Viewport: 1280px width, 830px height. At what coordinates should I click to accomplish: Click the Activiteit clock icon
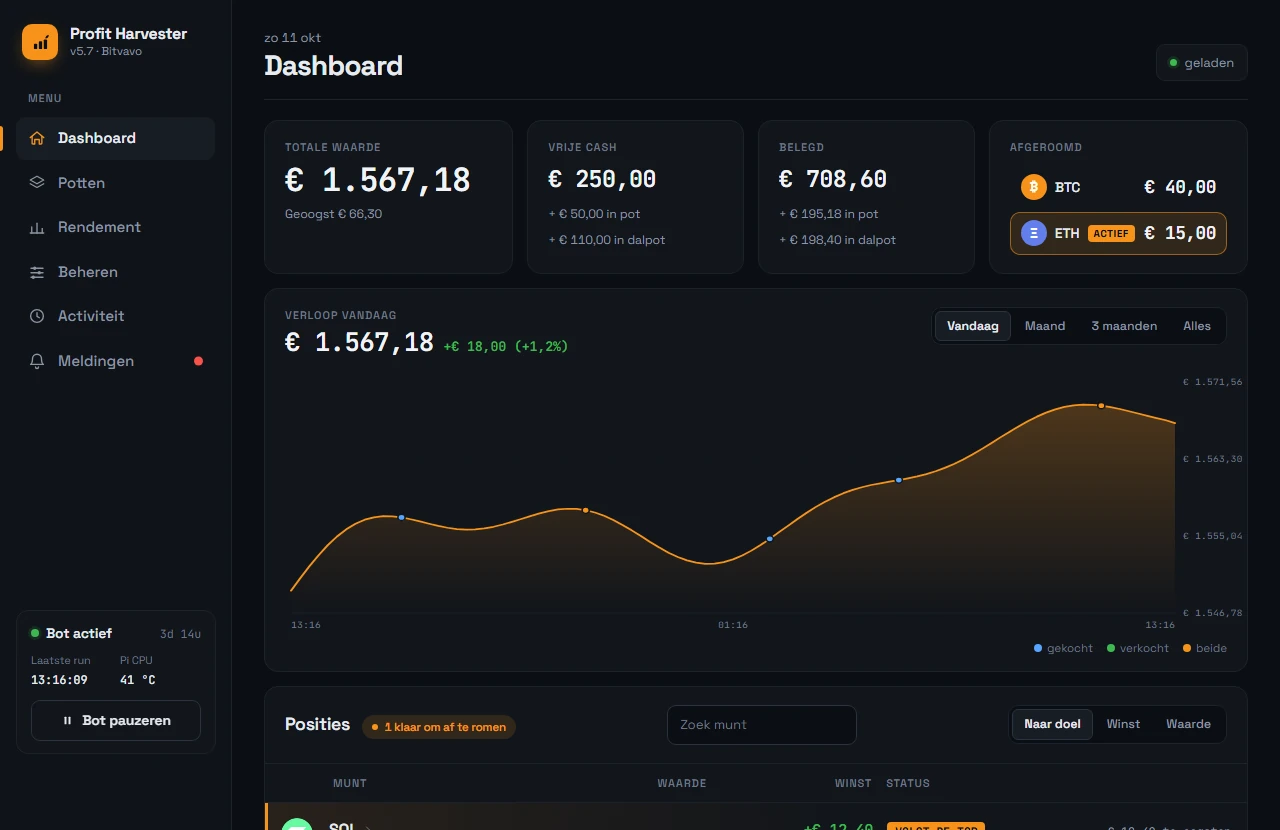(37, 316)
